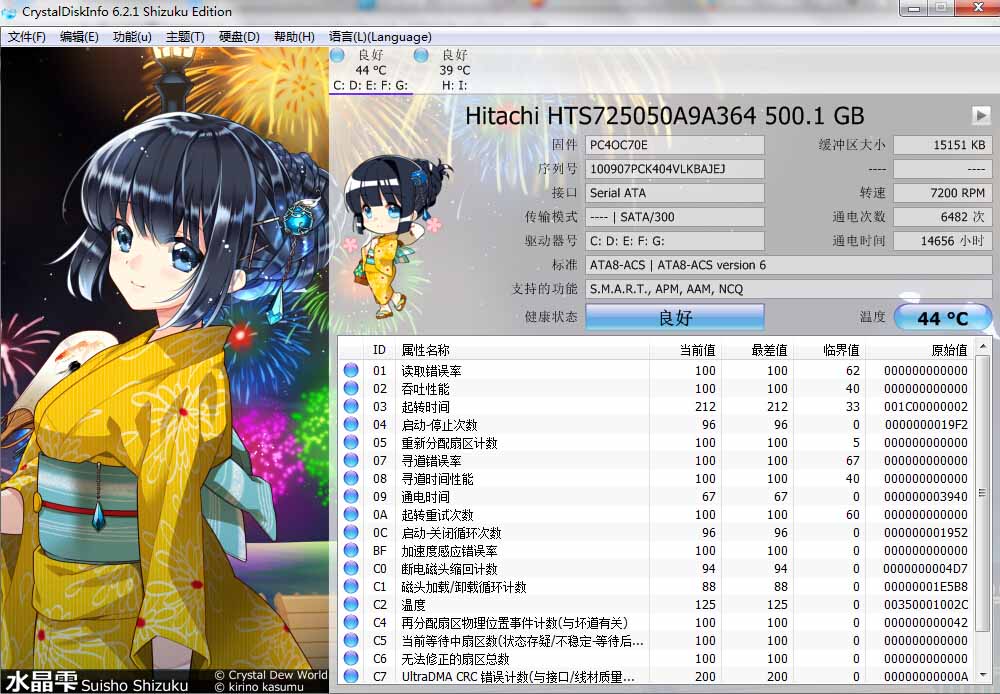Select the C: D: E: F: G: disk status orb
Viewport: 1000px width, 694px height.
tap(338, 55)
